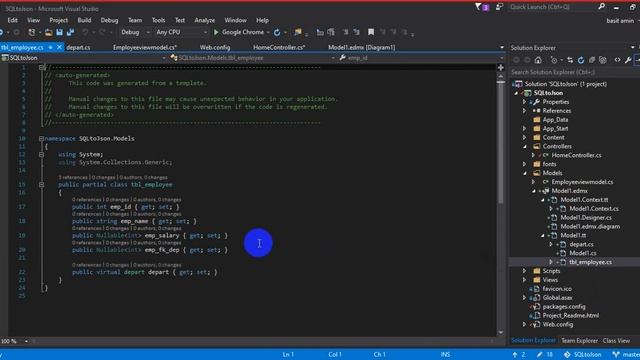Viewport: 640px width, 360px height.
Task: Close the tbl_employee.cs tab
Action: tap(59, 47)
